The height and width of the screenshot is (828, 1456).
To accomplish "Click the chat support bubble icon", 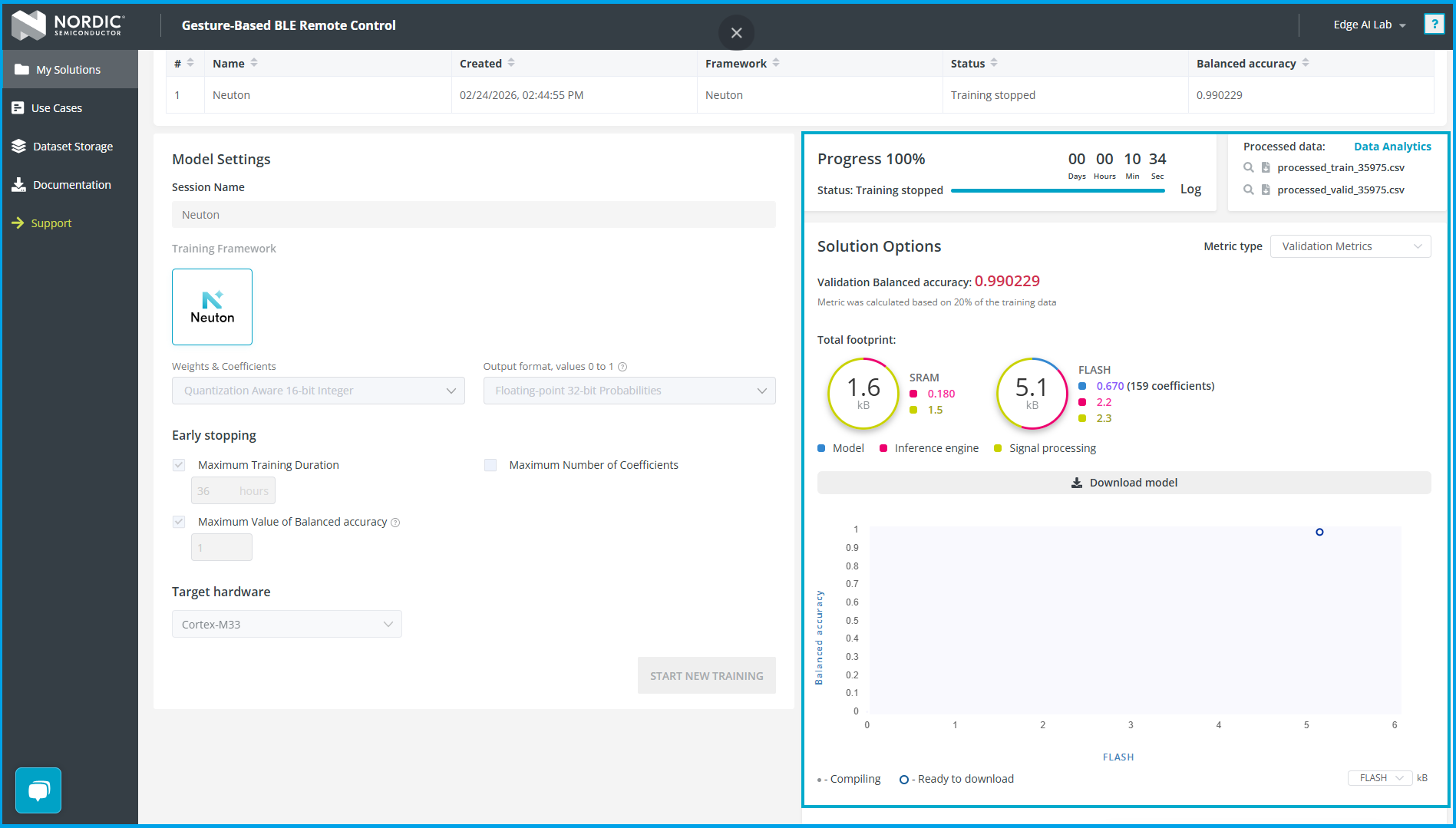I will (x=38, y=790).
